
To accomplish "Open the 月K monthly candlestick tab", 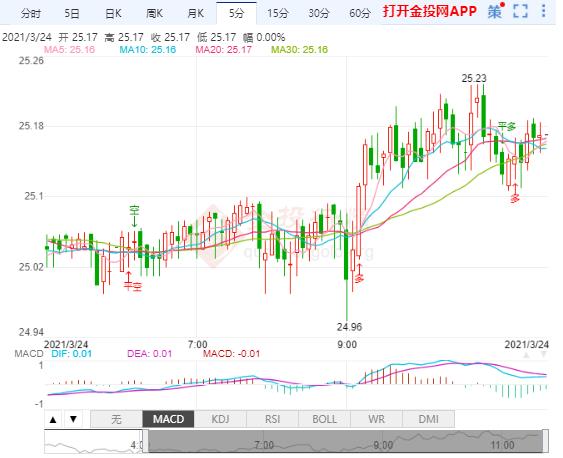I will (196, 13).
